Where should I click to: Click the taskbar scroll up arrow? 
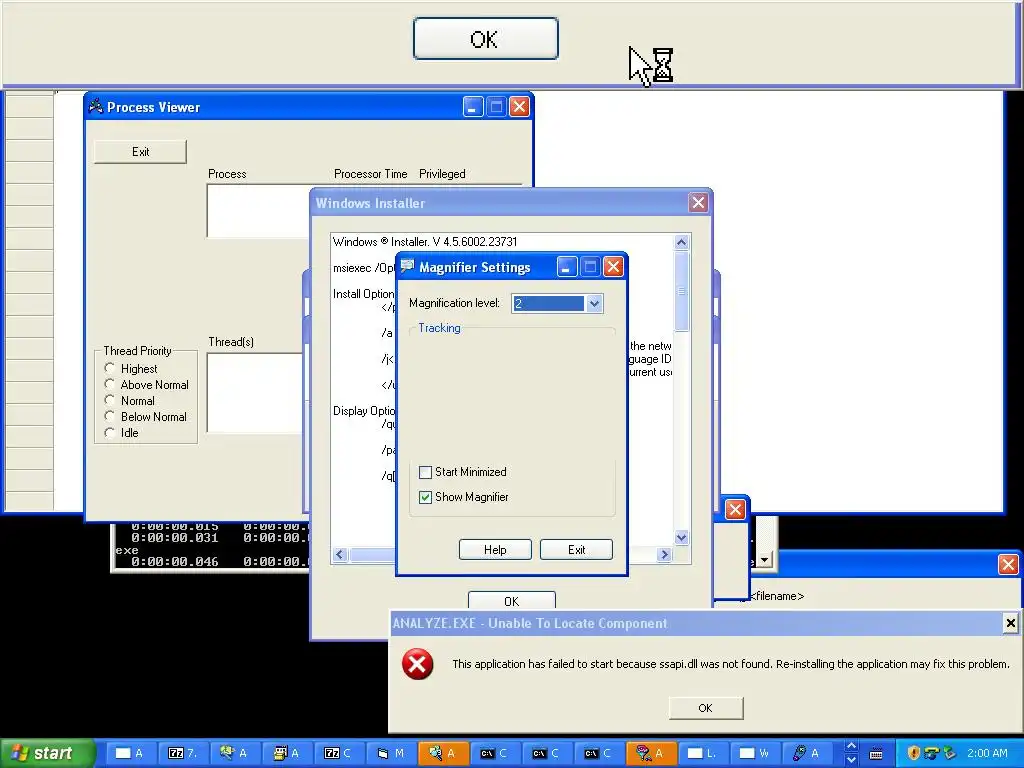pos(851,746)
